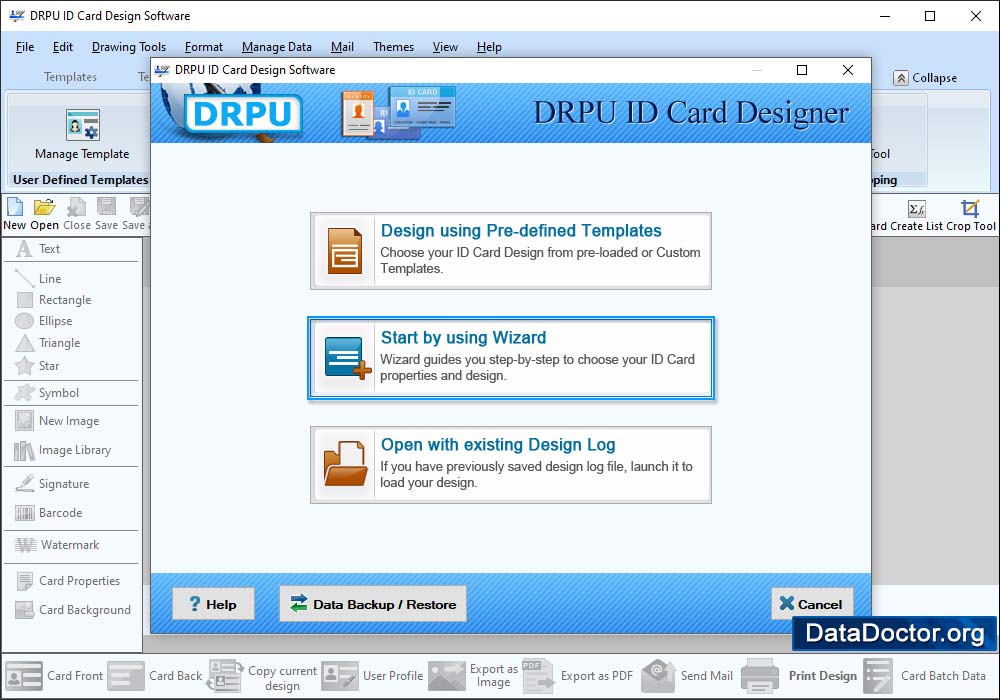This screenshot has height=700, width=1000.
Task: Click Cancel in the dialog
Action: (x=812, y=604)
